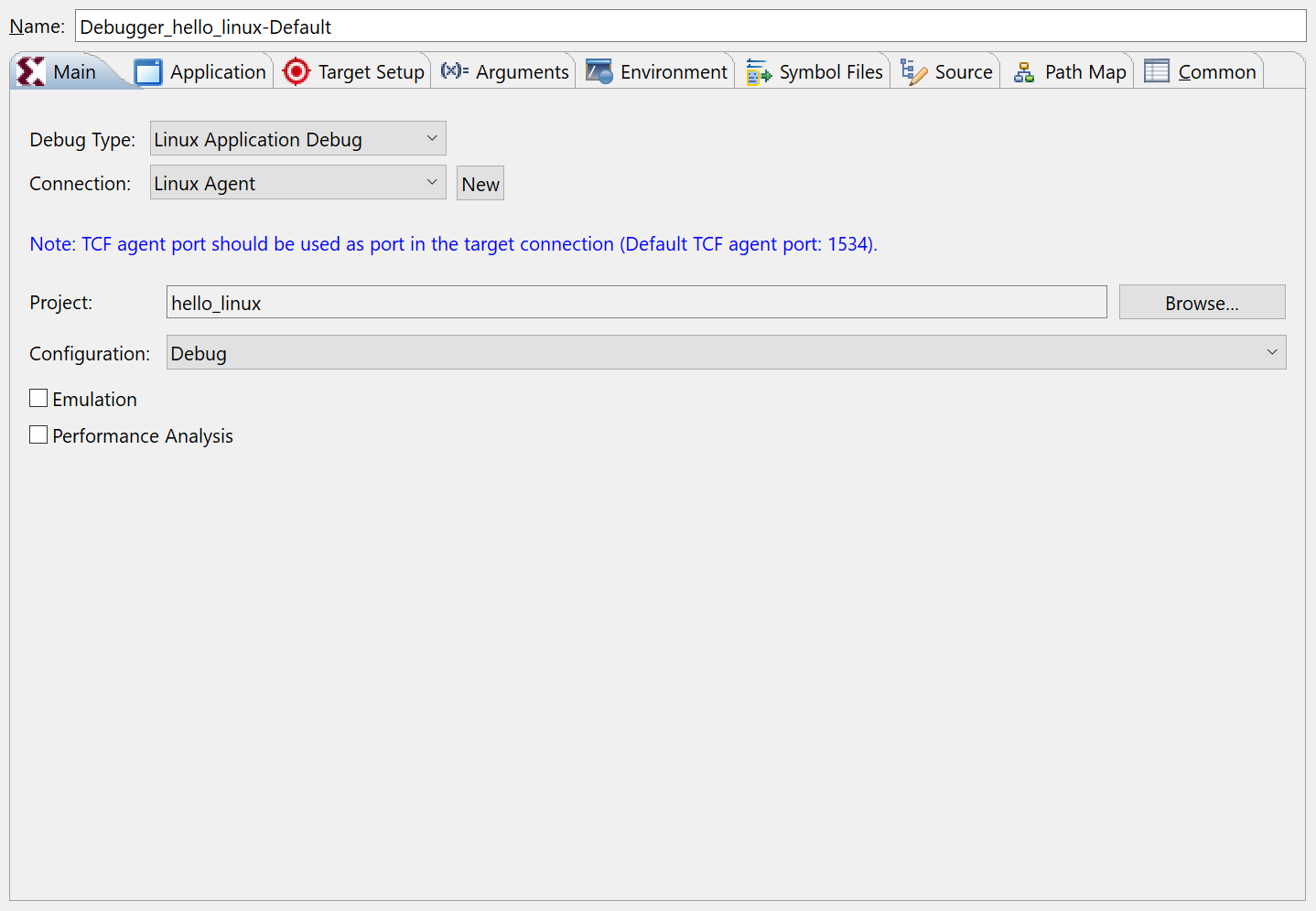This screenshot has height=911, width=1316.
Task: Click the Environment tab icon
Action: [x=599, y=71]
